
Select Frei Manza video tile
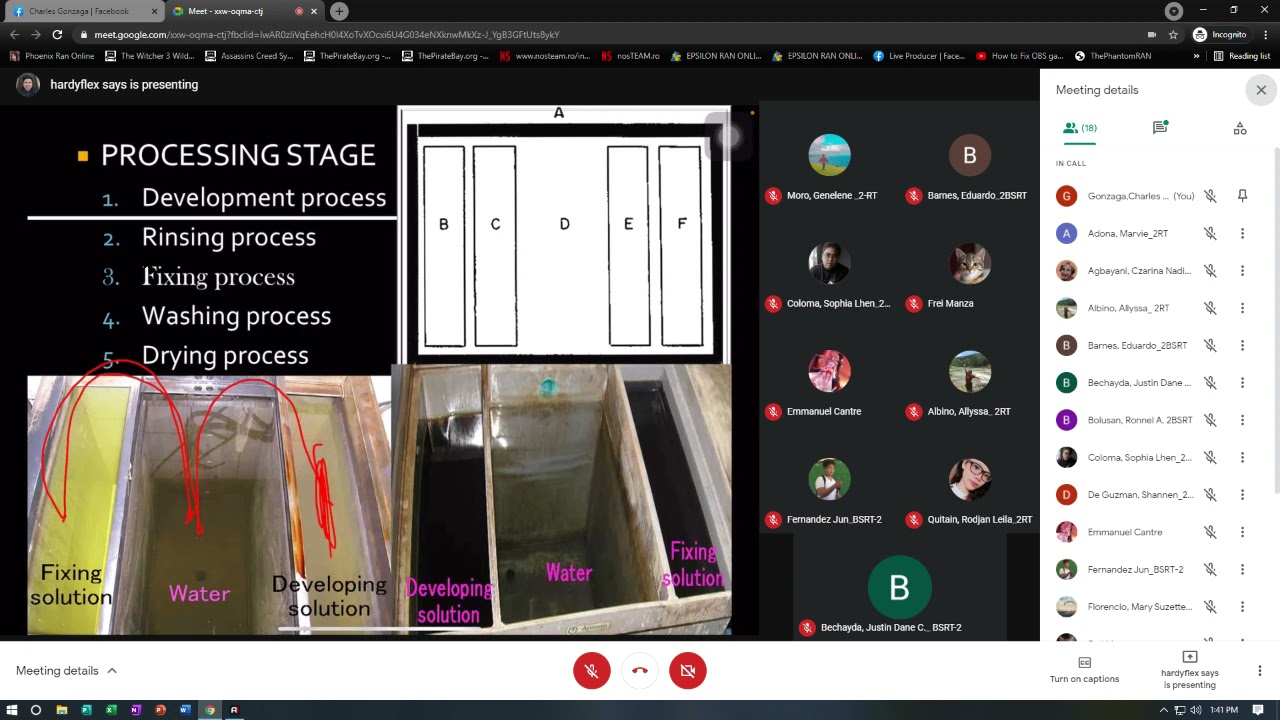click(x=969, y=263)
